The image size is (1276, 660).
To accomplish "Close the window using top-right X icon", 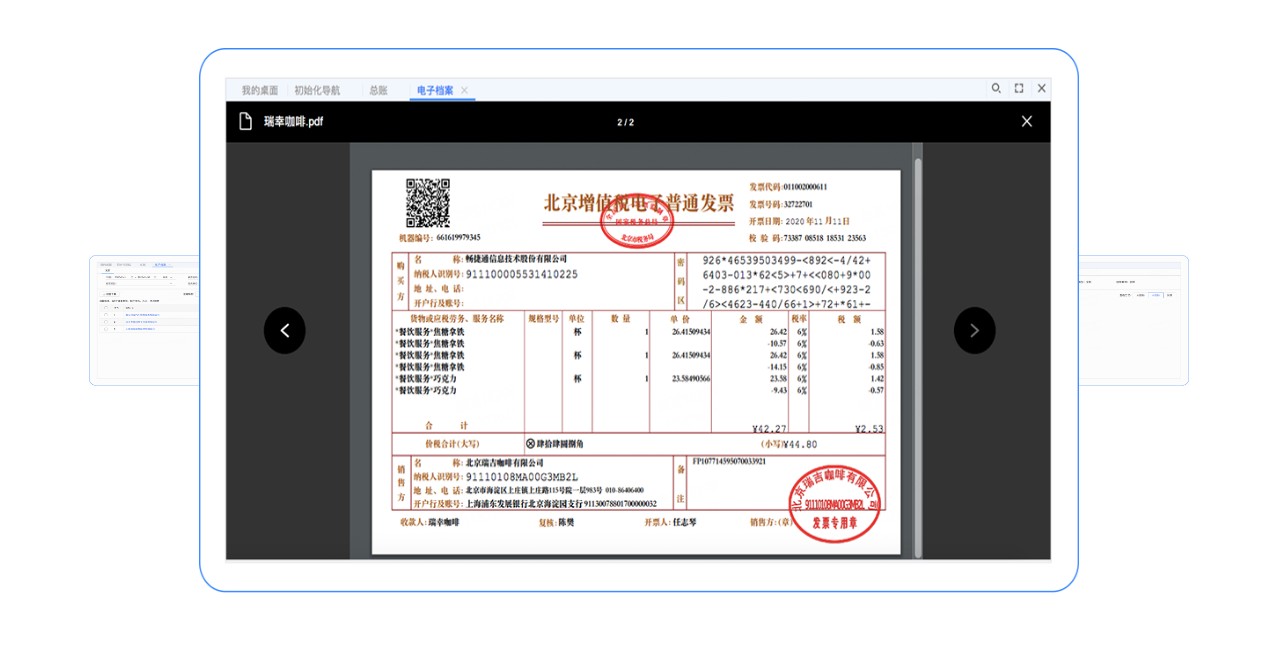I will [1041, 89].
